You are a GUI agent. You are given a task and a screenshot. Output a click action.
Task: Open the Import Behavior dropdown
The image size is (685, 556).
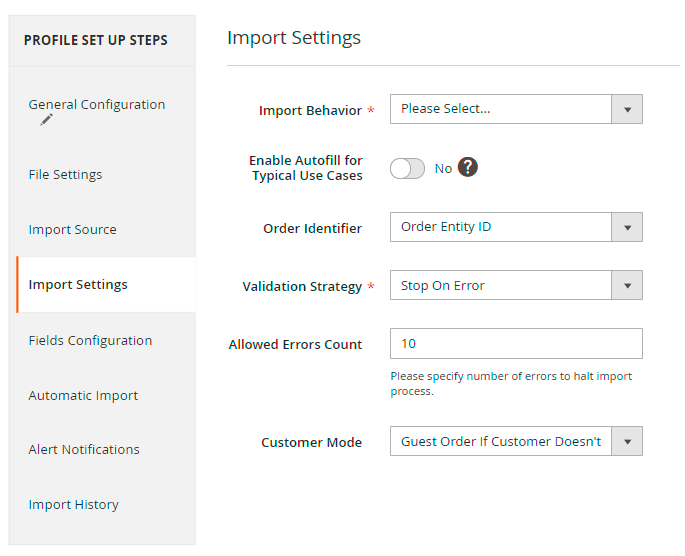pos(501,109)
